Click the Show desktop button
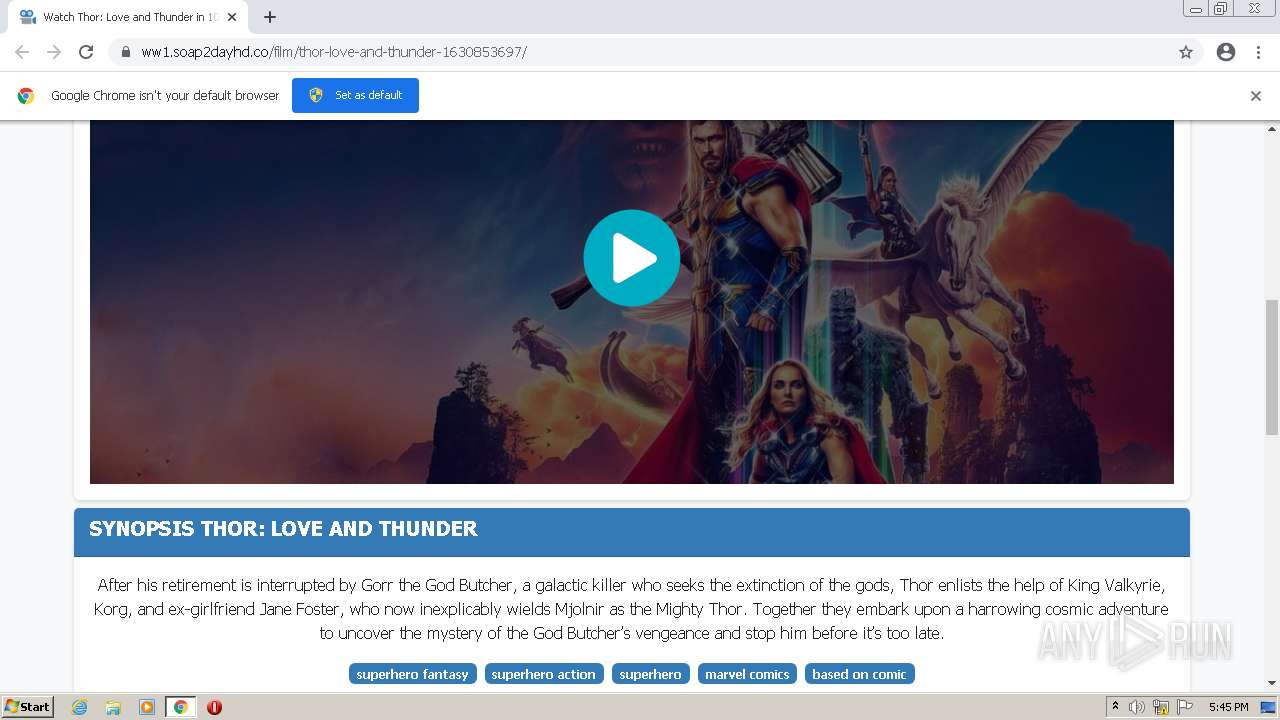This screenshot has height=720, width=1280. tap(1269, 707)
